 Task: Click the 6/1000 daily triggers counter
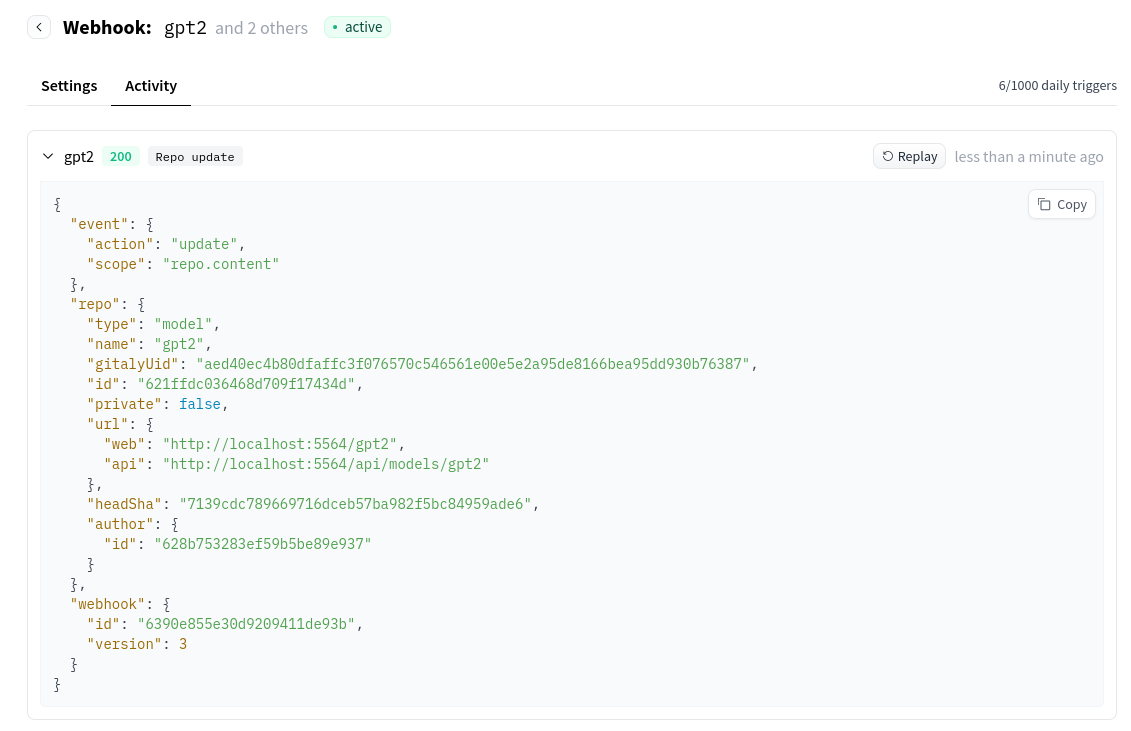tap(1057, 86)
